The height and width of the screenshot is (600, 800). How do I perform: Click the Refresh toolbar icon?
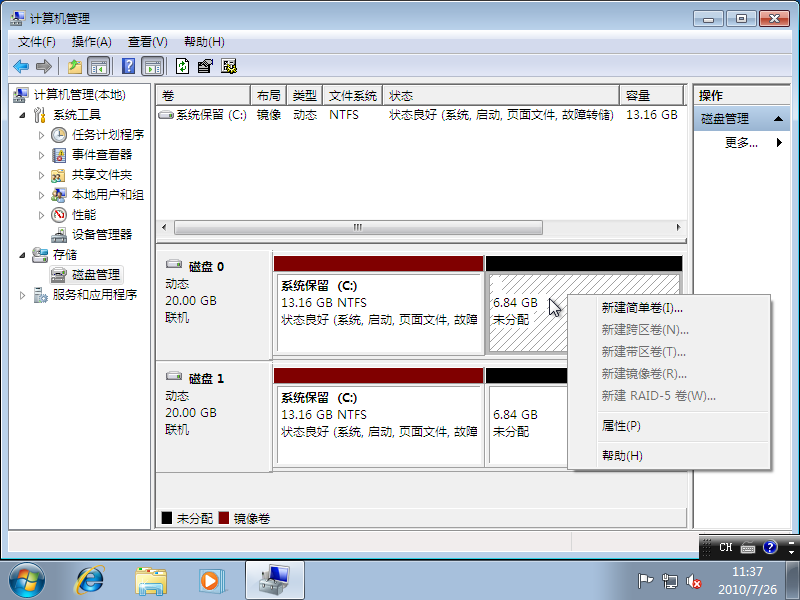pyautogui.click(x=182, y=66)
